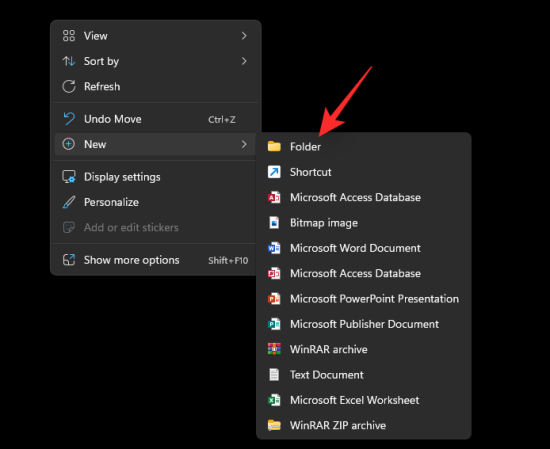Click the Microsoft PowerPoint Presentation icon
Screen dimensions: 550x449
coord(274,299)
